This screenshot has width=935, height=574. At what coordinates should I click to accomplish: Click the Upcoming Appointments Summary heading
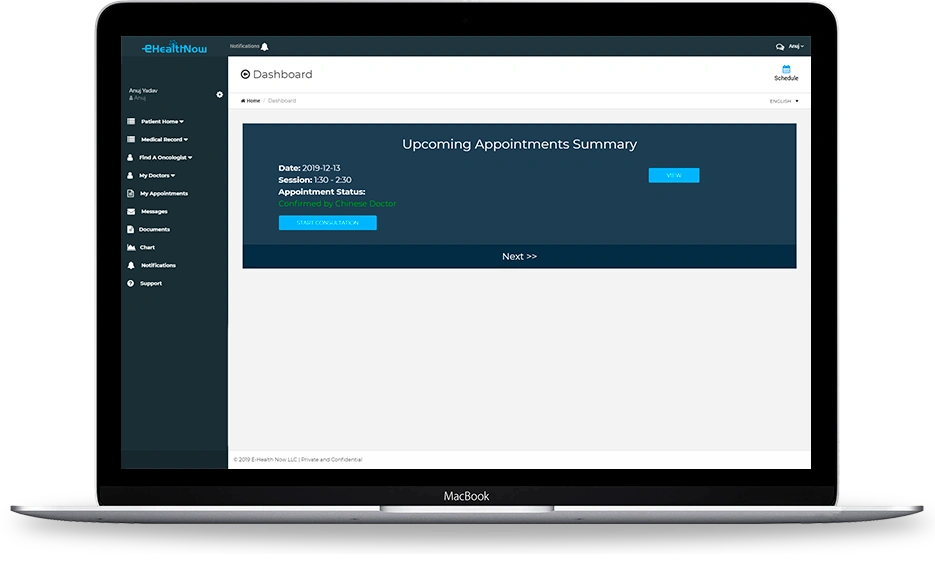click(519, 144)
